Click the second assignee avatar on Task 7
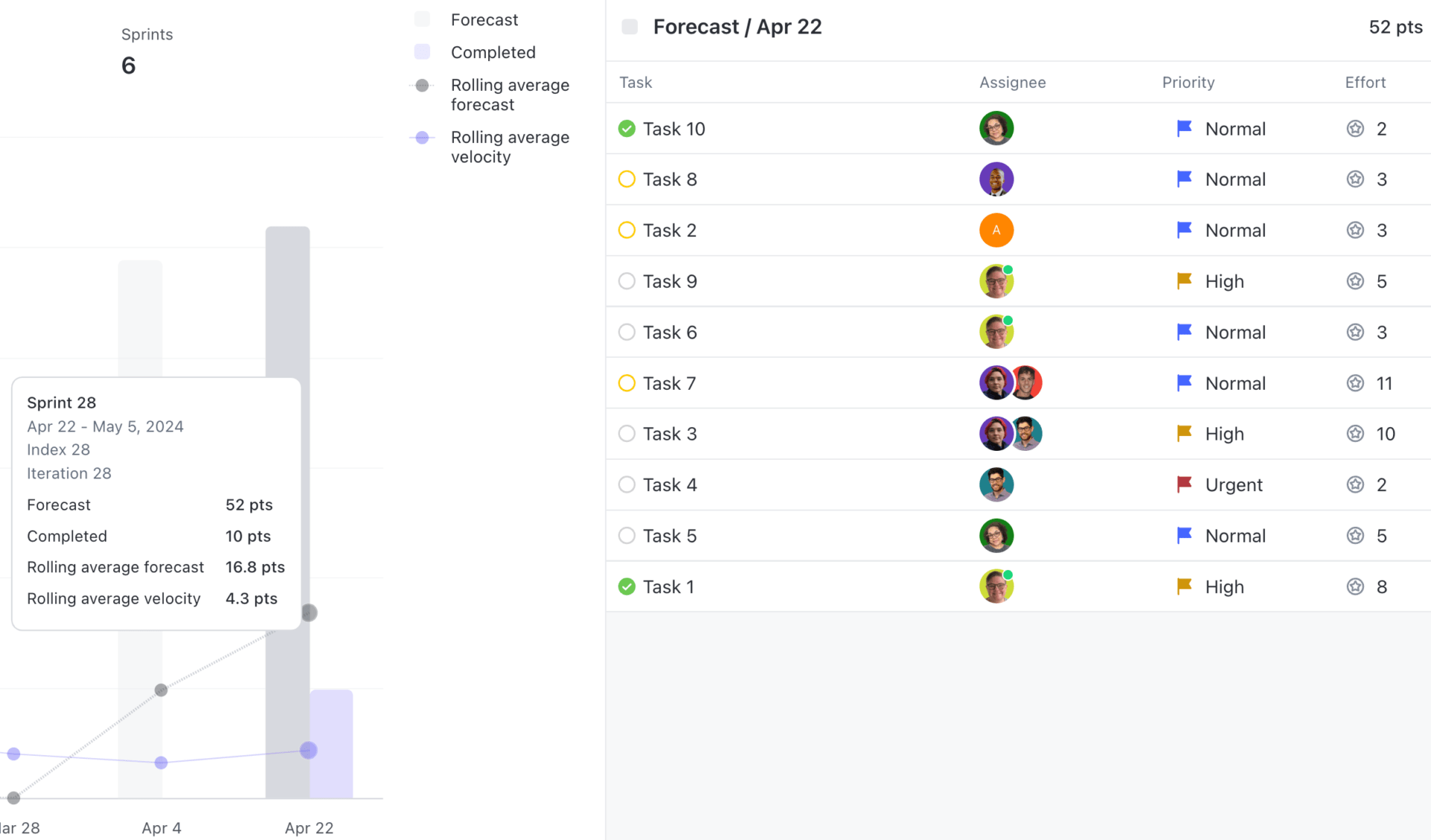 (1026, 382)
